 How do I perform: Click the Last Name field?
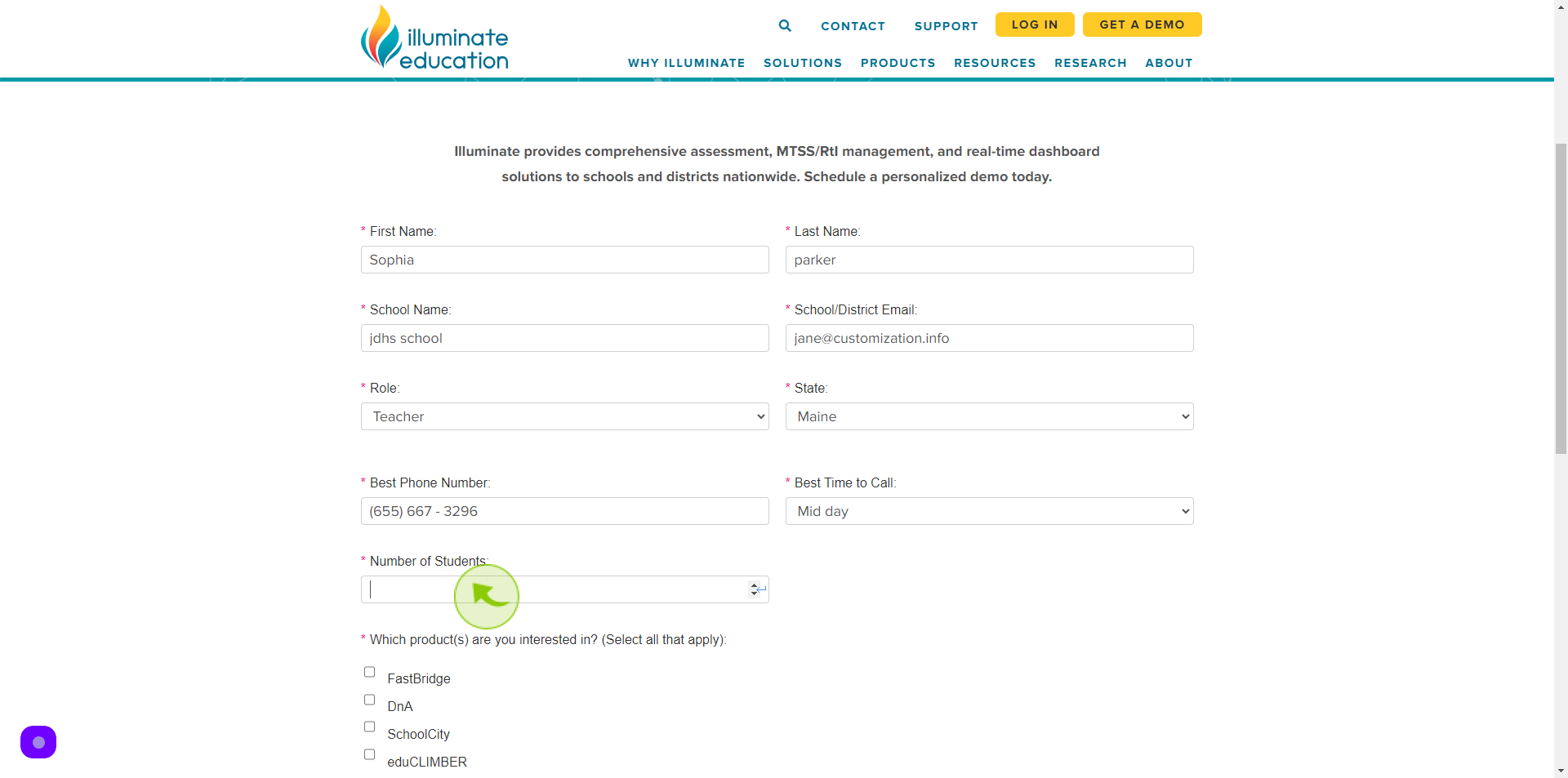coord(990,260)
